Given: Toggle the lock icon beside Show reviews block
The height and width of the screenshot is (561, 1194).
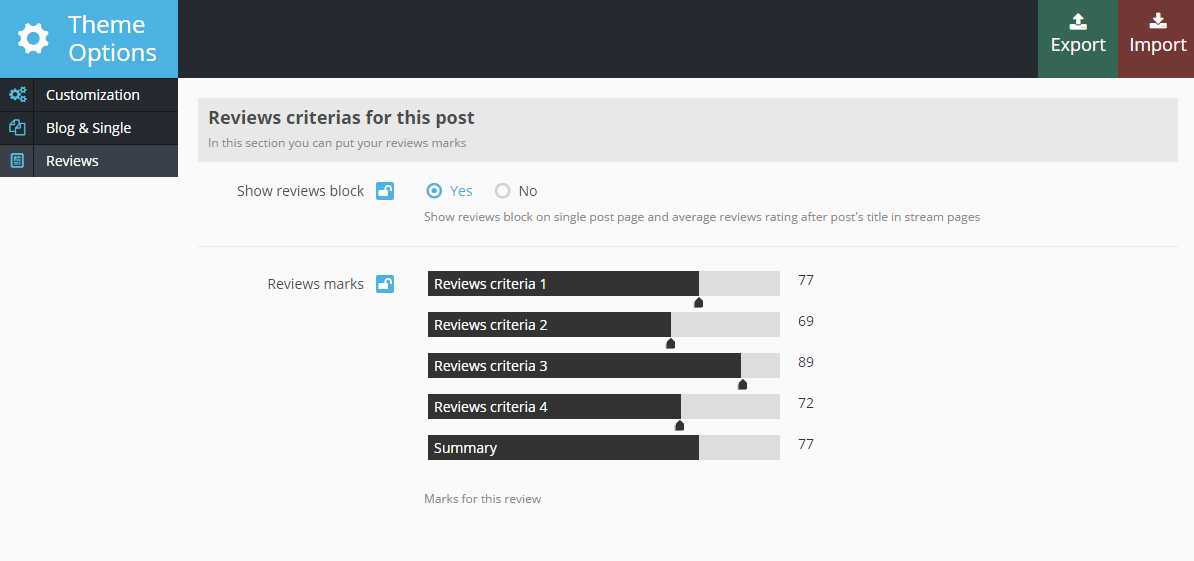Looking at the screenshot, I should click(385, 191).
